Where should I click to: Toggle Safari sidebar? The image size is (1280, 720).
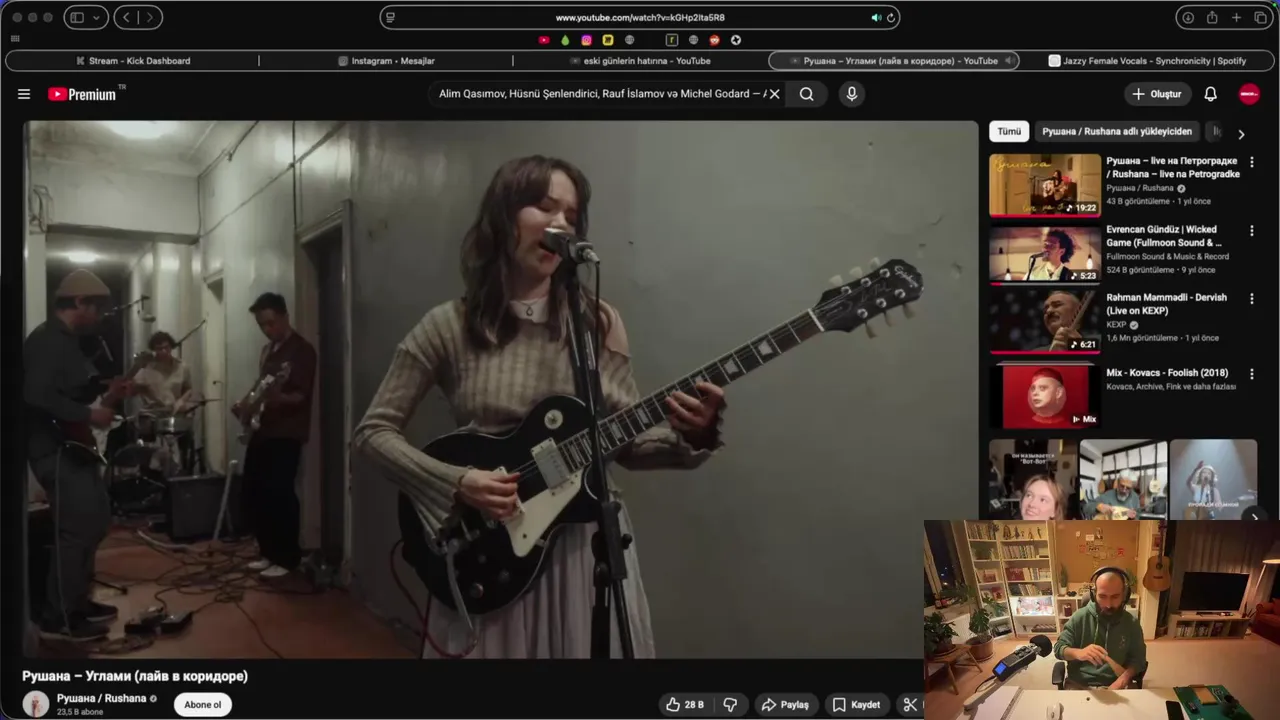(x=76, y=17)
